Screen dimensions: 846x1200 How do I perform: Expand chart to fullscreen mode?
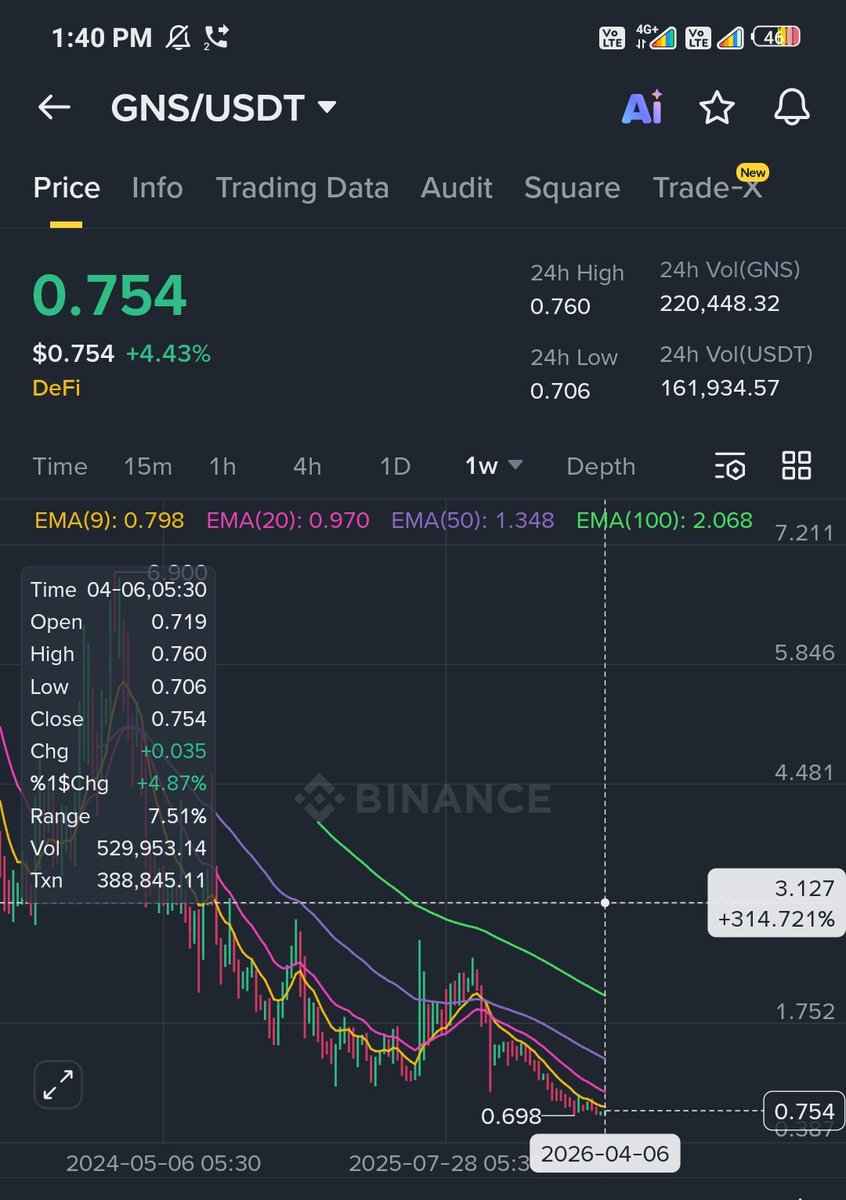point(58,1084)
